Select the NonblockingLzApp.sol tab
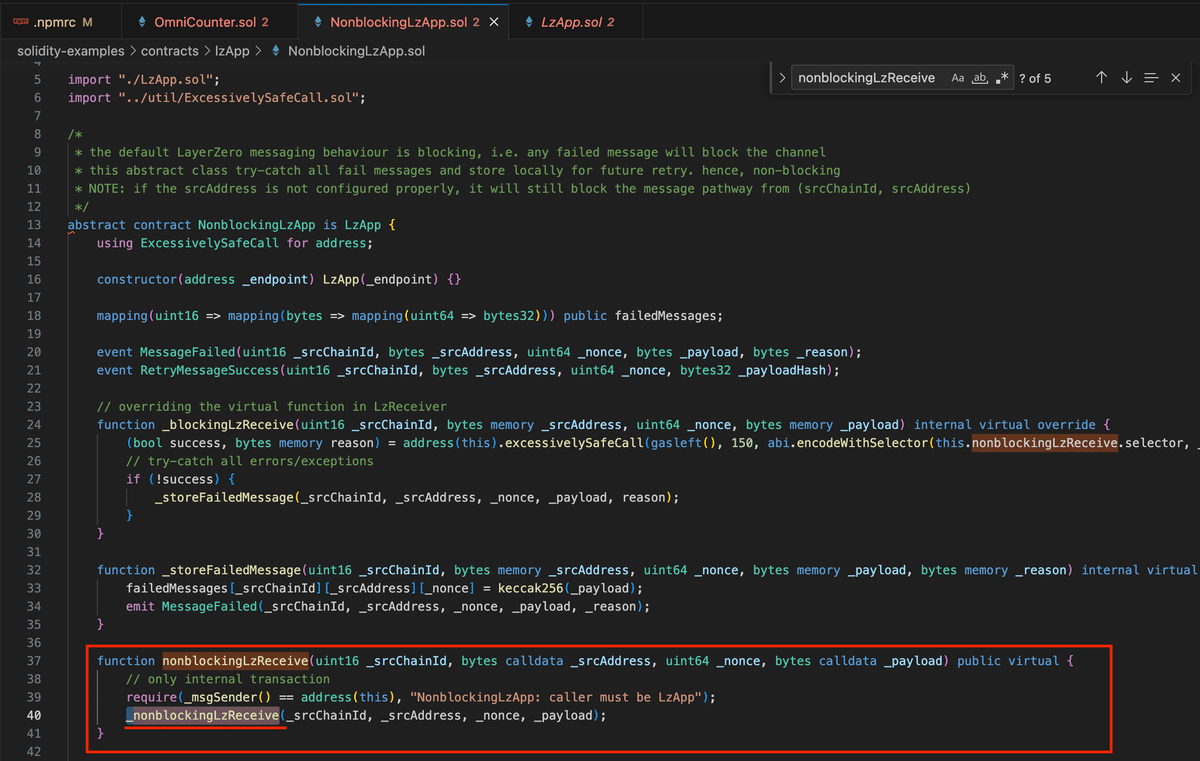1200x761 pixels. tap(404, 22)
